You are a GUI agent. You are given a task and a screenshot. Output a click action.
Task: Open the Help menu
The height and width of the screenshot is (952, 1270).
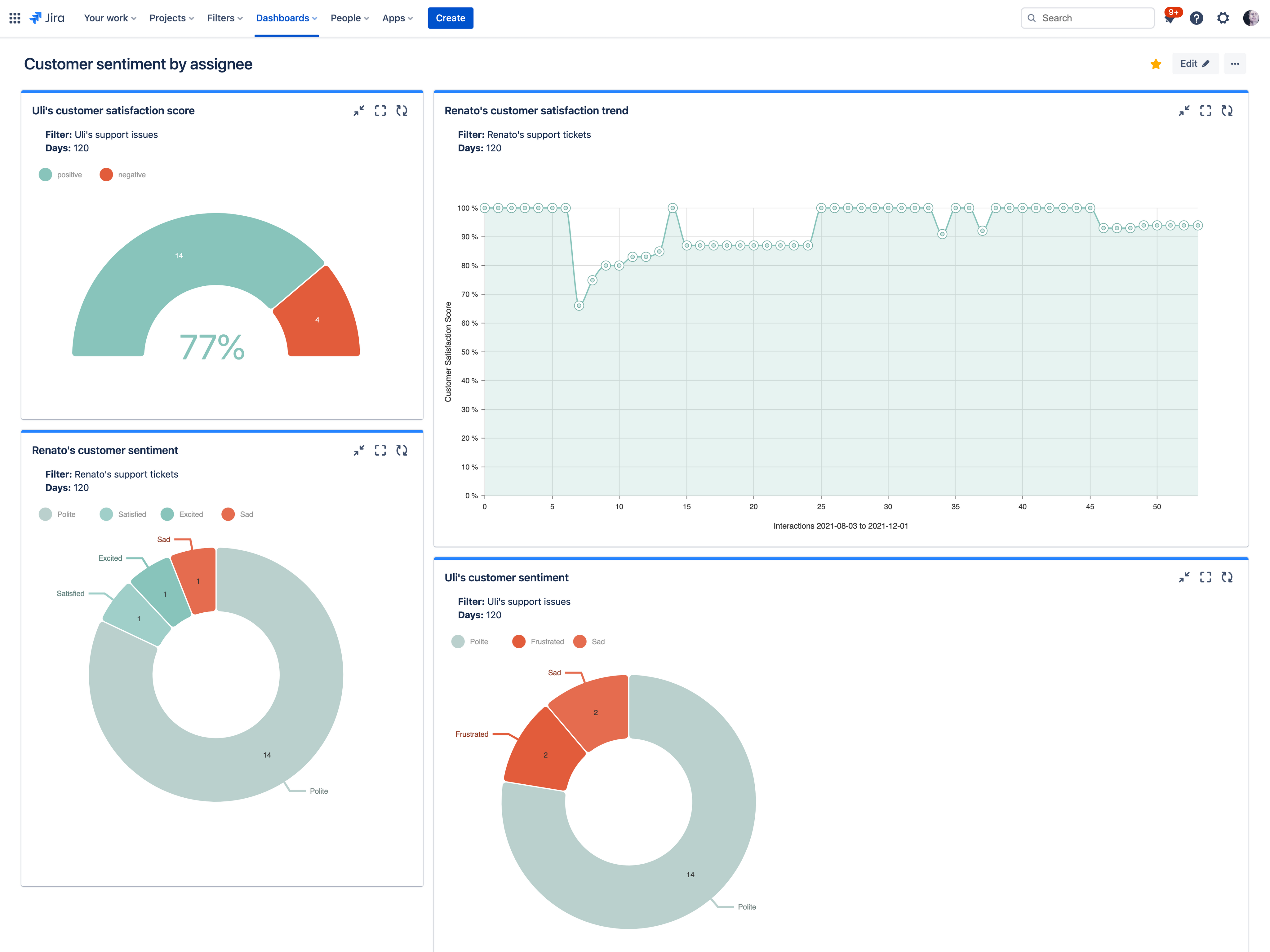pos(1196,18)
